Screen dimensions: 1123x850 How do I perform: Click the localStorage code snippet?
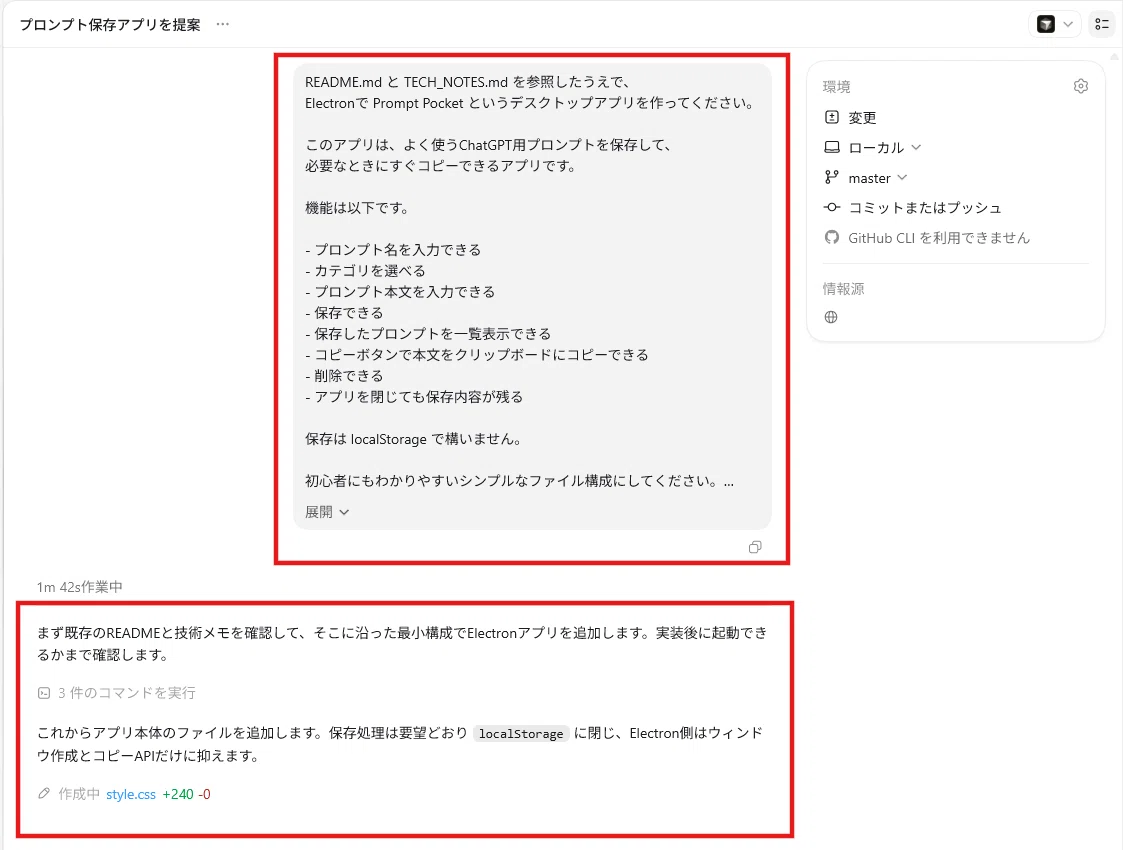point(521,733)
